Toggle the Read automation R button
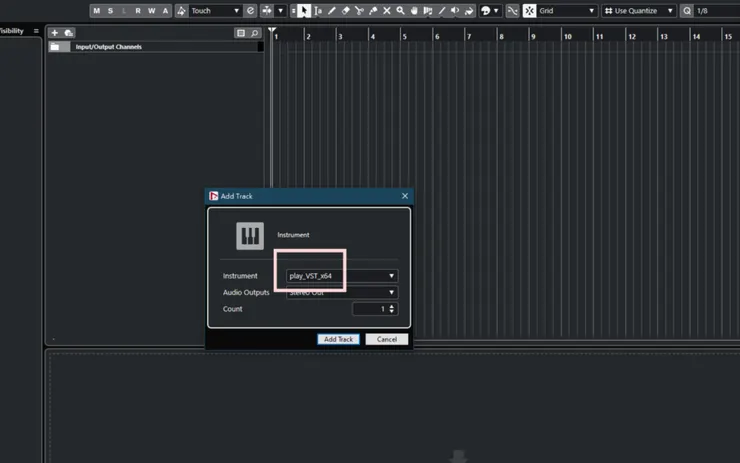Viewport: 740px width, 463px height. [x=138, y=10]
